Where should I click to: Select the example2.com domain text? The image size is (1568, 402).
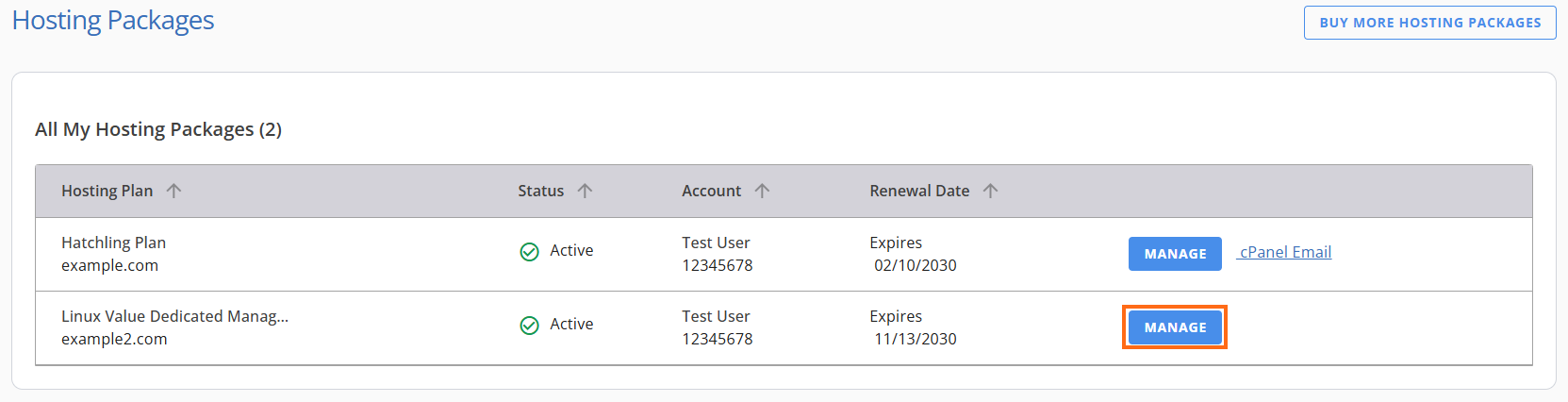tap(114, 339)
